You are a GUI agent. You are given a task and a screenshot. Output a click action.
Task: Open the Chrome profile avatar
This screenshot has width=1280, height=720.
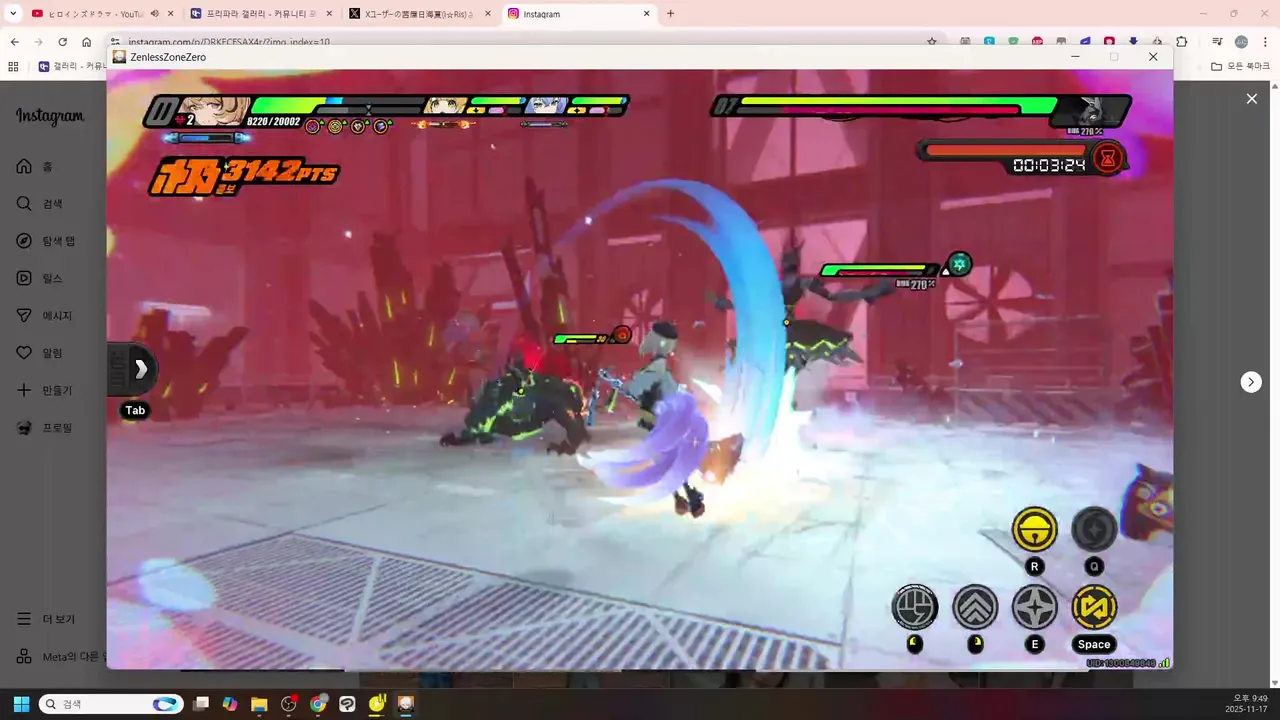[x=1241, y=42]
